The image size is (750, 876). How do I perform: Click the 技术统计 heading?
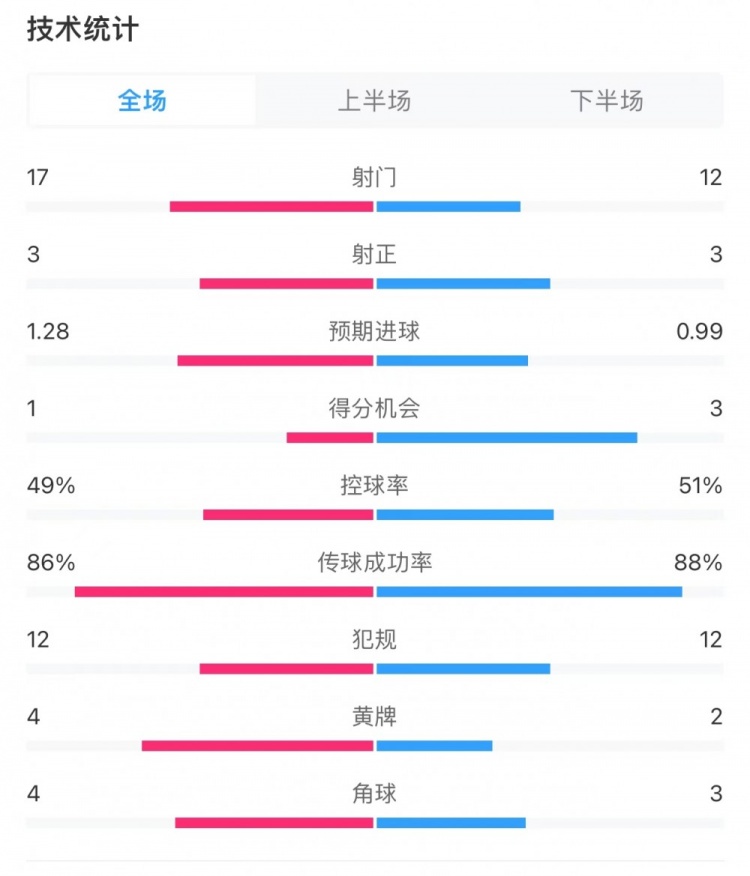click(83, 30)
